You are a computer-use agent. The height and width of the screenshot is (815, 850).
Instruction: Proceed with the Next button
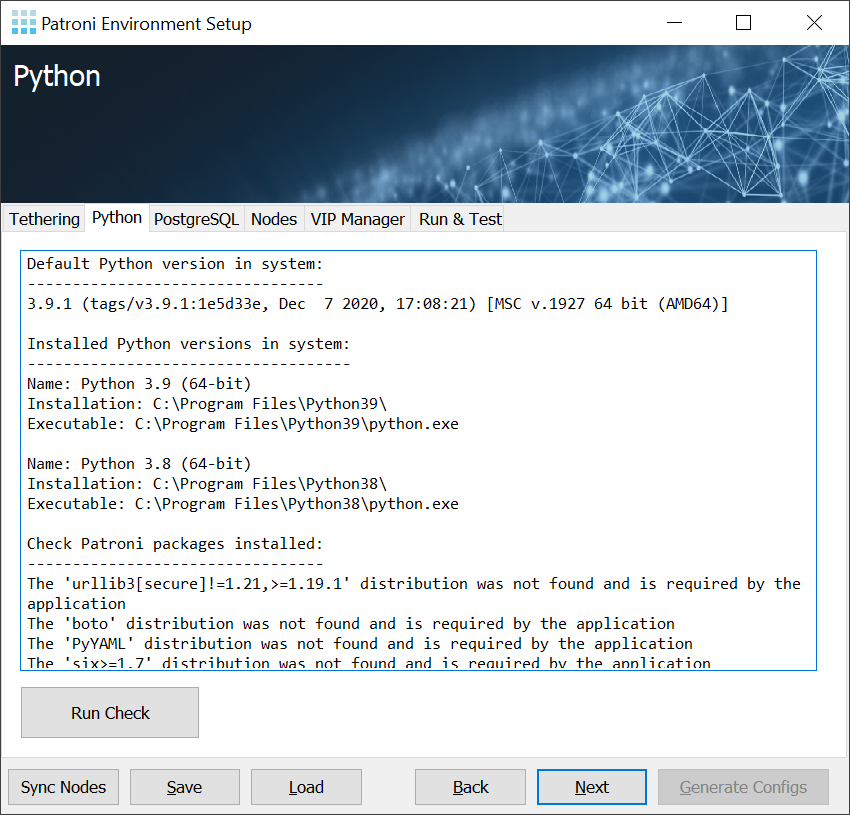click(x=592, y=787)
